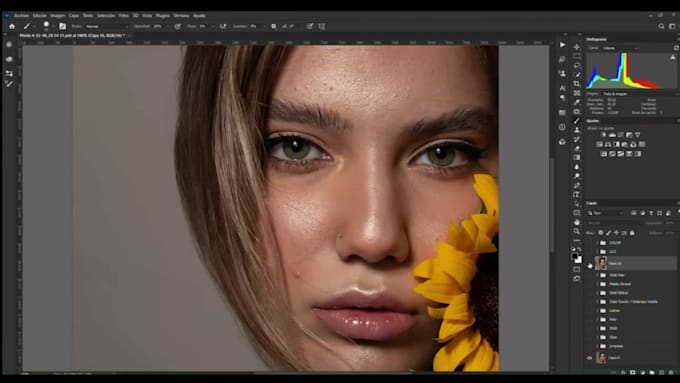Select the Rectangular Marquee tool
The height and width of the screenshot is (383, 680).
pos(576,56)
